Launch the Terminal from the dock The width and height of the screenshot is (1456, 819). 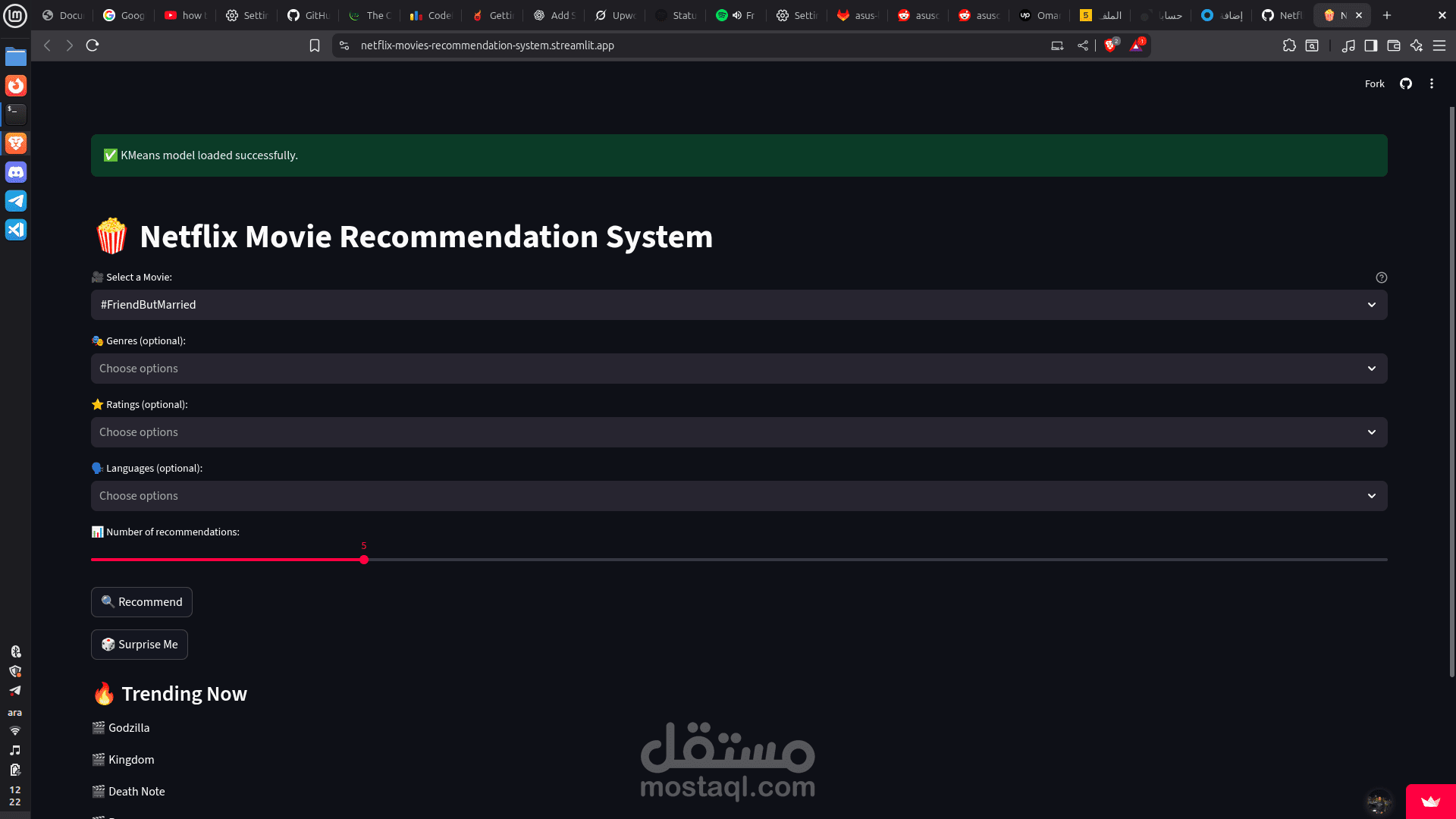pos(16,115)
